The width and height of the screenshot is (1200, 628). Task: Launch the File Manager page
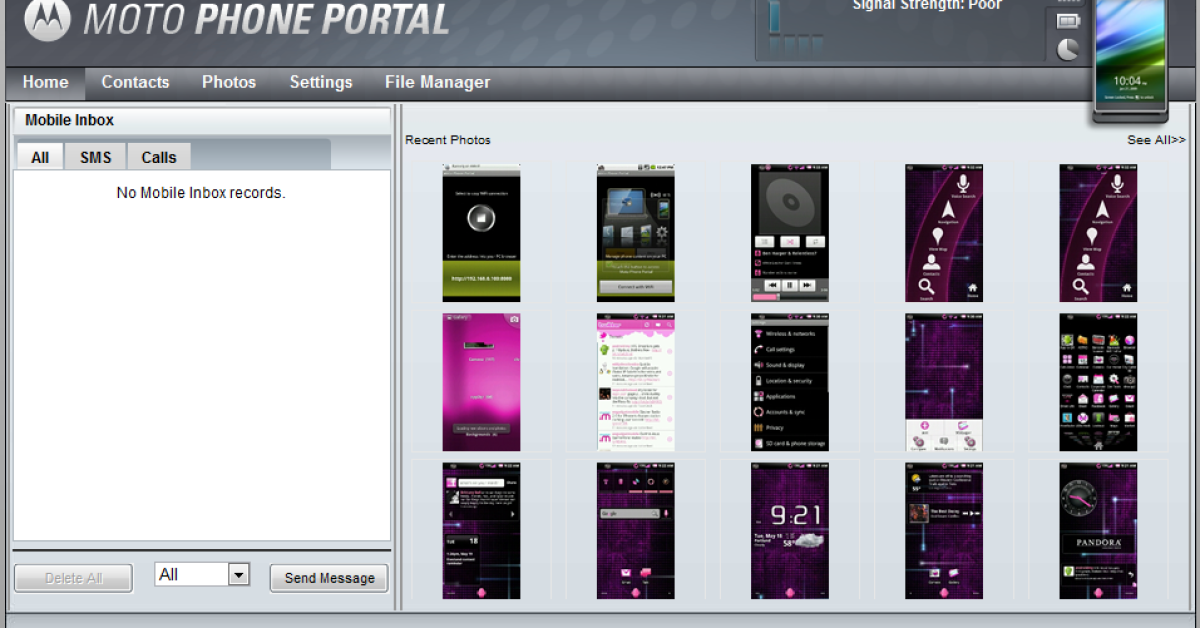[437, 83]
